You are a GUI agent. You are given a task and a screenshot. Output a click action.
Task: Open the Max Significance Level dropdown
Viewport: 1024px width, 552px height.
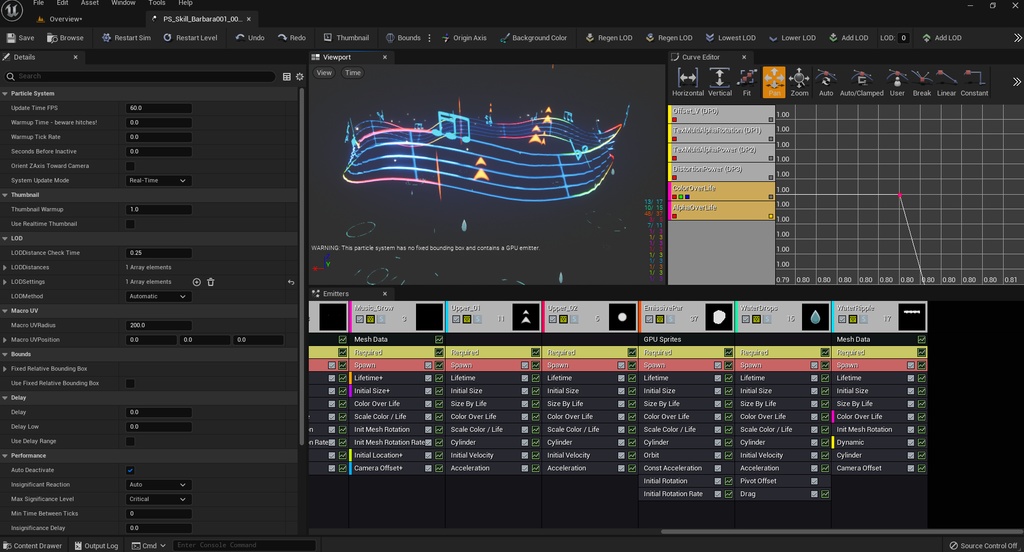point(158,499)
